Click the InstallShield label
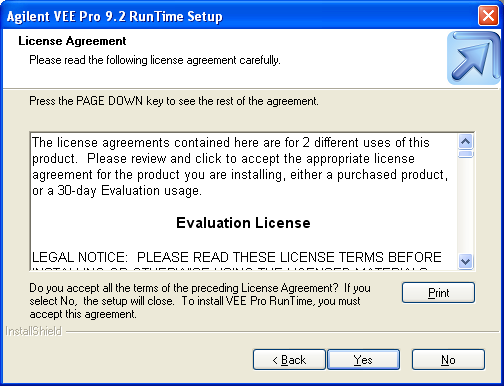Image resolution: width=504 pixels, height=386 pixels. pyautogui.click(x=34, y=331)
